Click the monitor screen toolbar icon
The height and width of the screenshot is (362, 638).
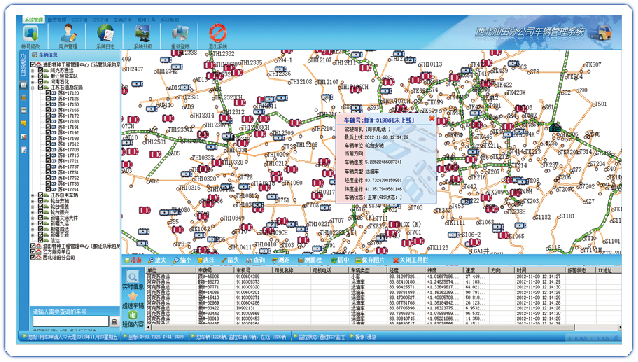[x=142, y=33]
